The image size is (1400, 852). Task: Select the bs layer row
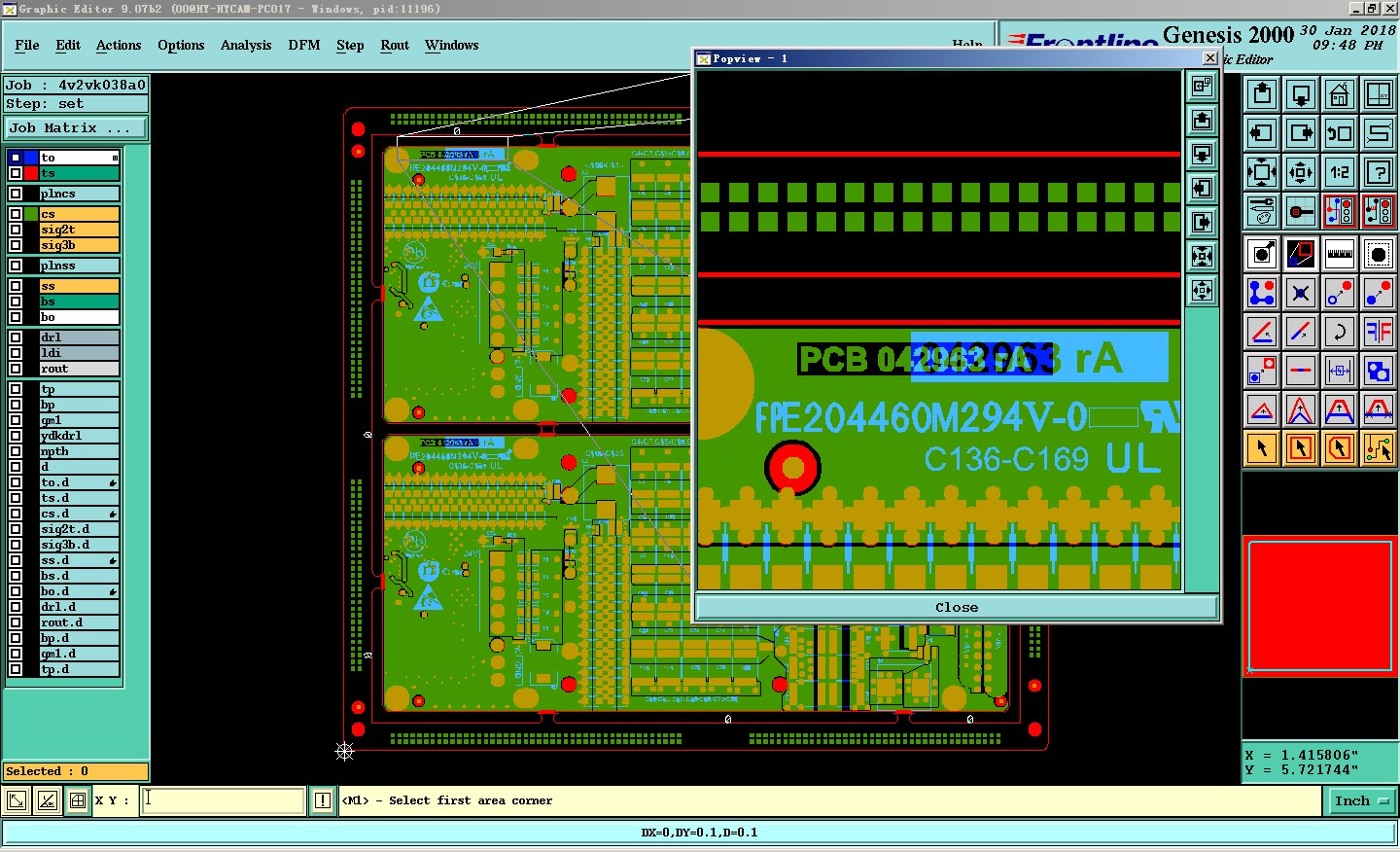pos(79,302)
